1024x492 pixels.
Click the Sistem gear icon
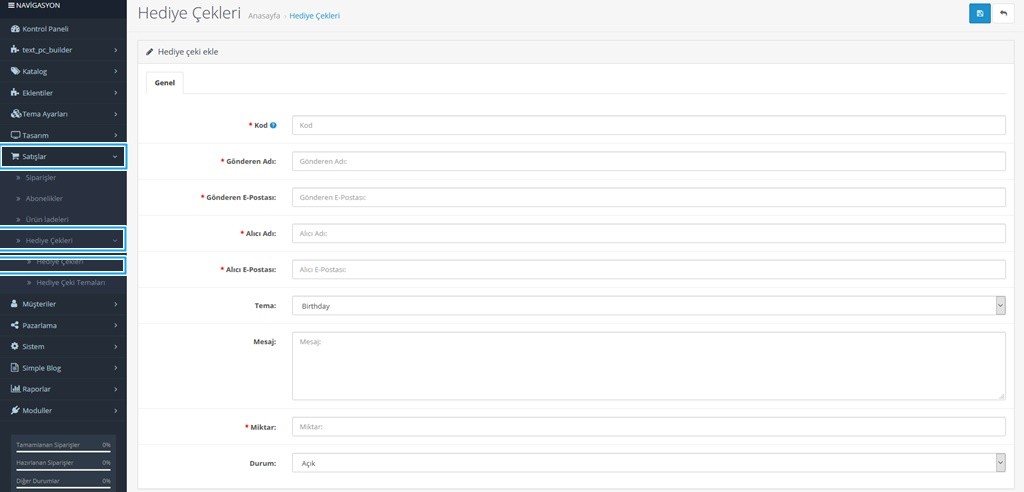click(x=15, y=346)
